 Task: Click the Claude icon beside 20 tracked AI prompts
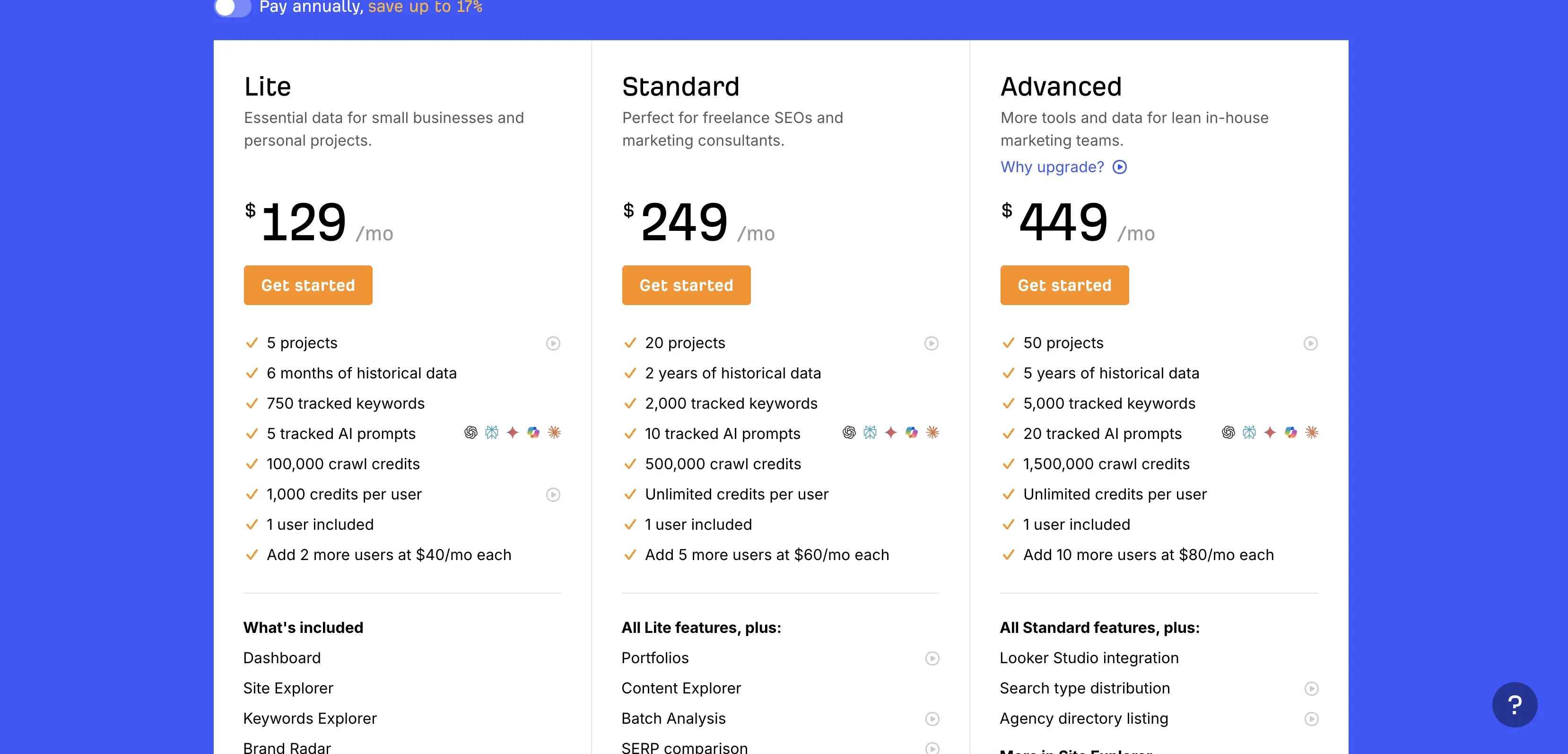click(x=1312, y=432)
